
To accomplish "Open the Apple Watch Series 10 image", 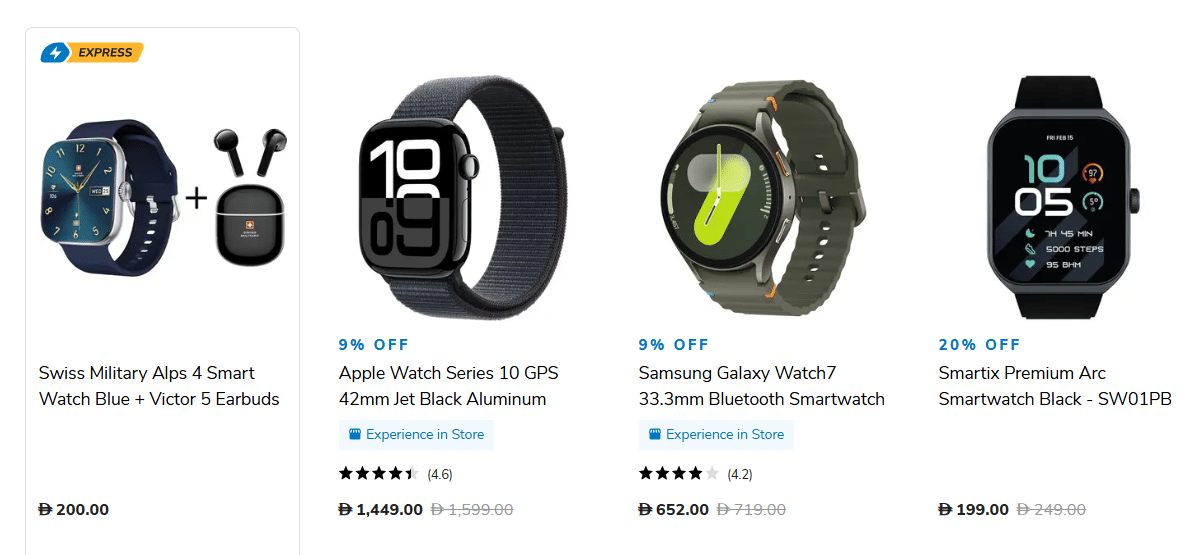I will 462,197.
